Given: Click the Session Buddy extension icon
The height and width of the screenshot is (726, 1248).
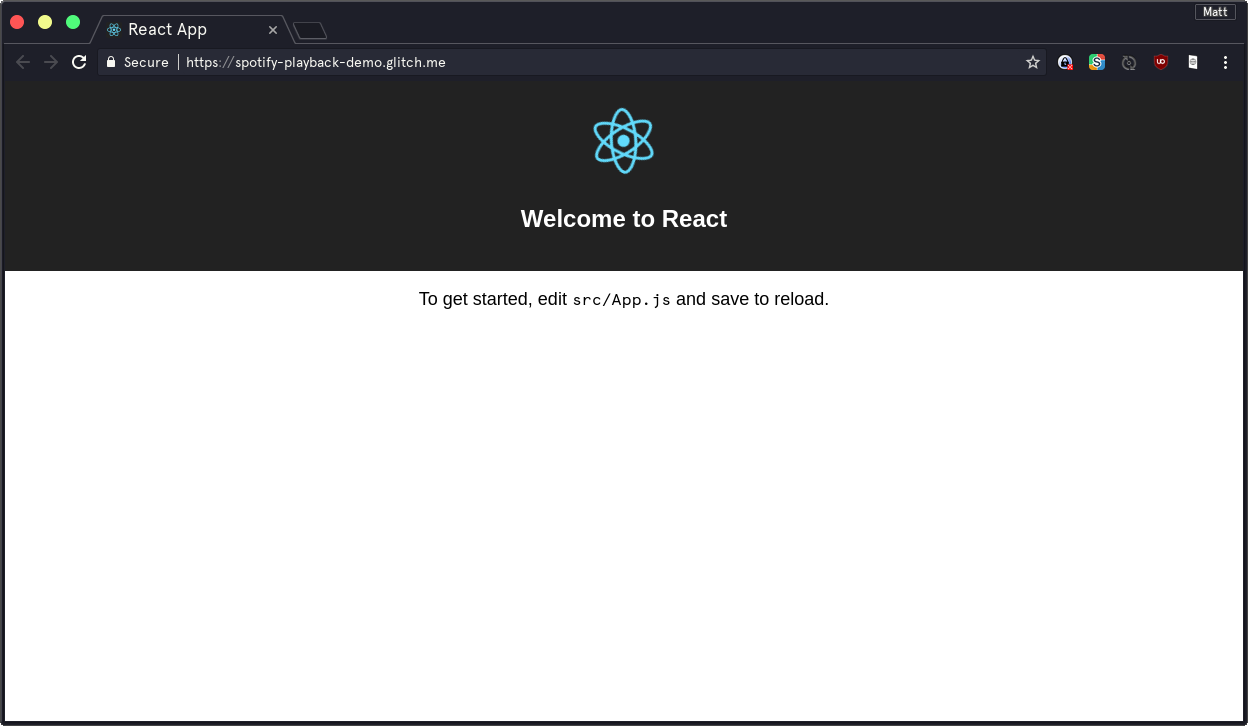Looking at the screenshot, I should (1097, 62).
